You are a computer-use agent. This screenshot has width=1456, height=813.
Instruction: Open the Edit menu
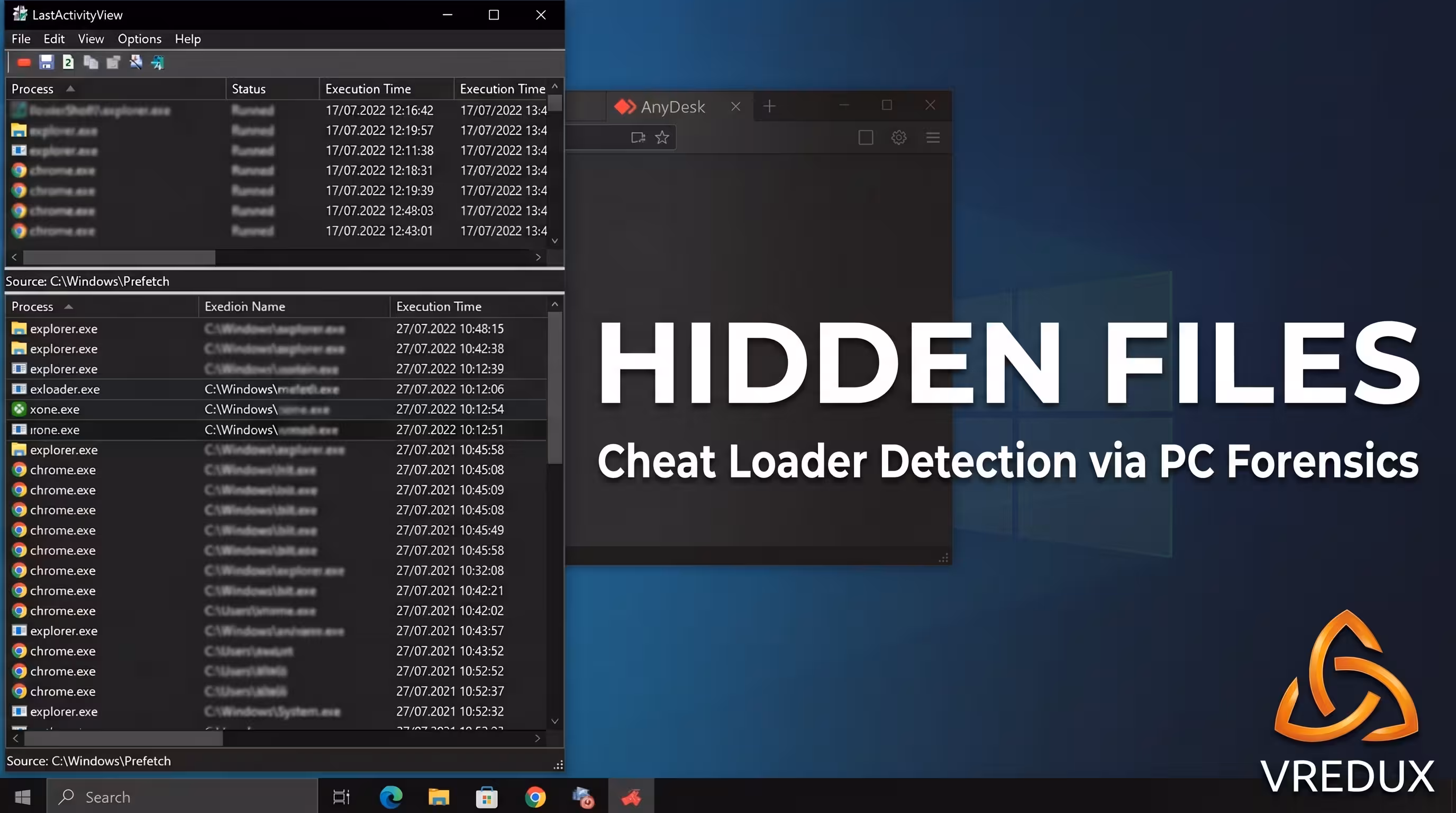[x=54, y=39]
